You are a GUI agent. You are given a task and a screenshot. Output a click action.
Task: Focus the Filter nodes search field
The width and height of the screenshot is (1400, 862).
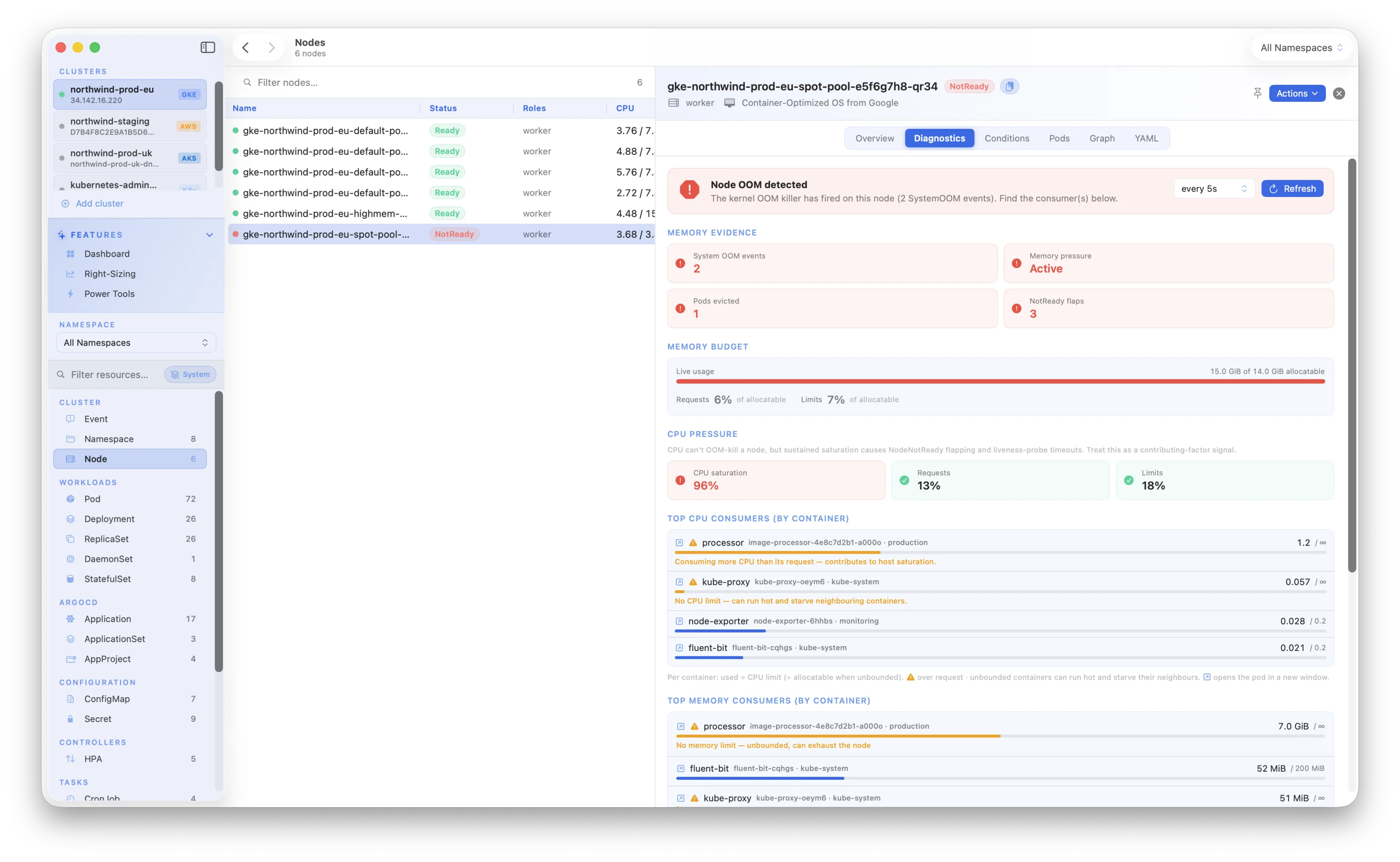(440, 82)
